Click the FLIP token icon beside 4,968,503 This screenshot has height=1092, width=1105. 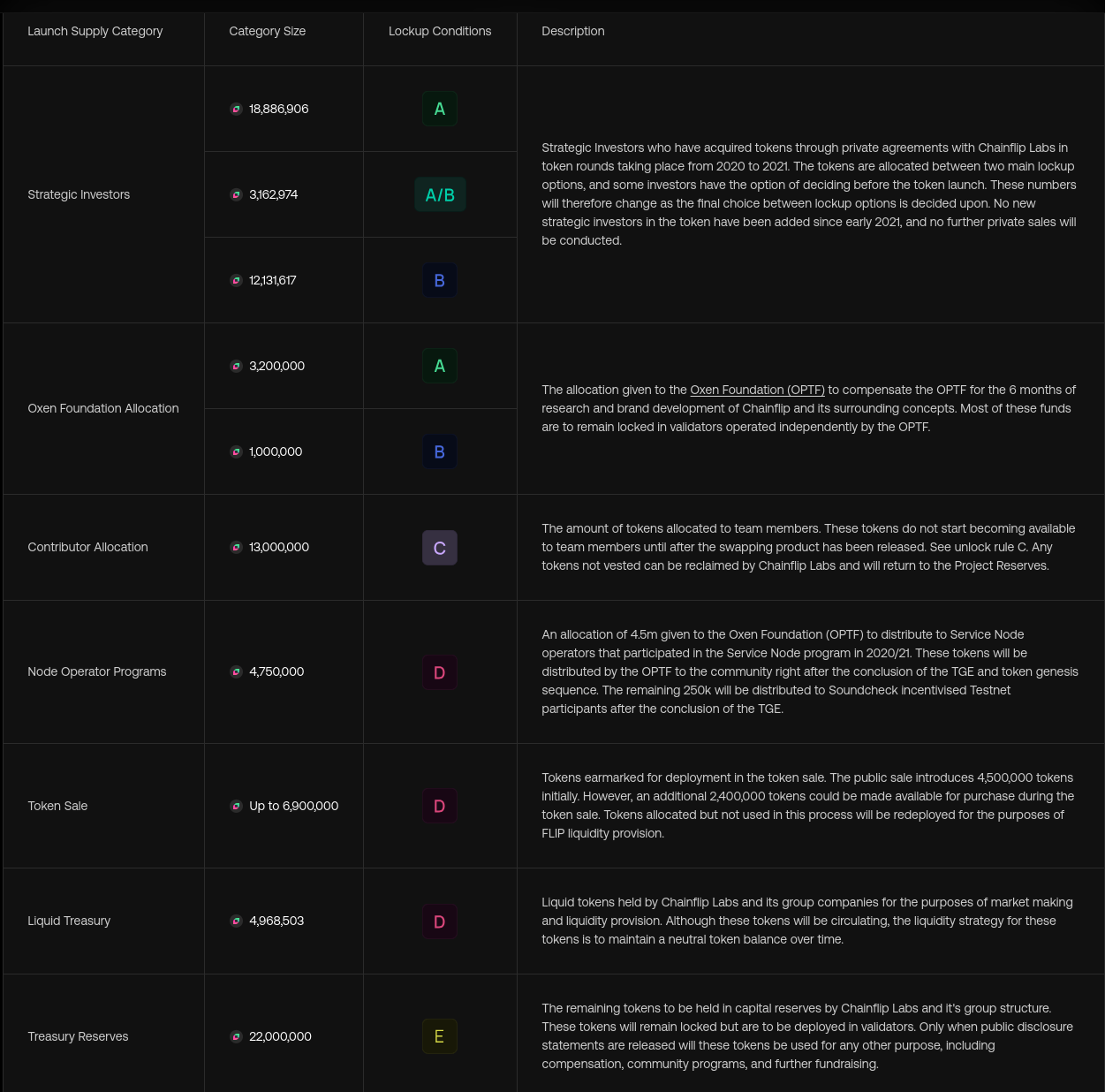(236, 921)
